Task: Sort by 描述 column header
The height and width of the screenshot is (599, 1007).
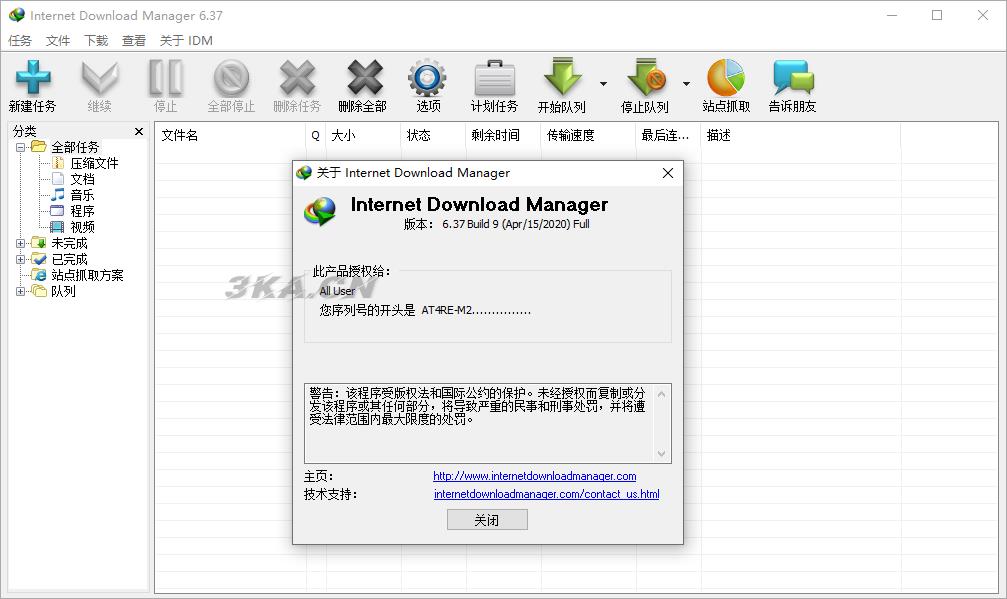Action: tap(801, 135)
